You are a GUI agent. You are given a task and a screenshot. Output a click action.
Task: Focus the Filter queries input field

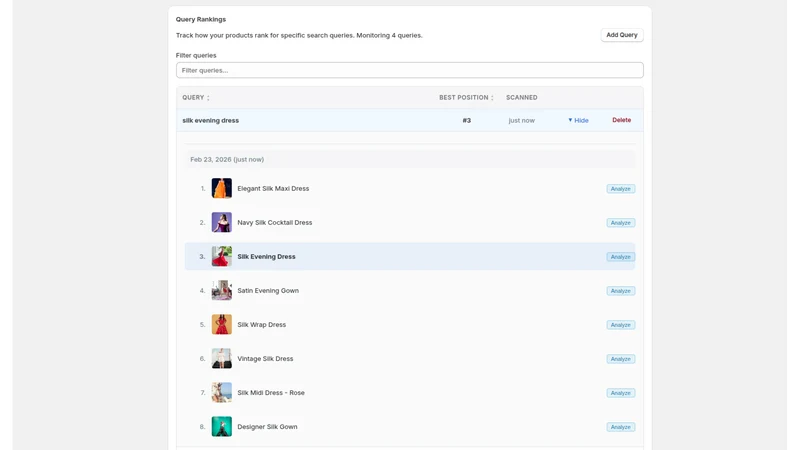(x=409, y=70)
